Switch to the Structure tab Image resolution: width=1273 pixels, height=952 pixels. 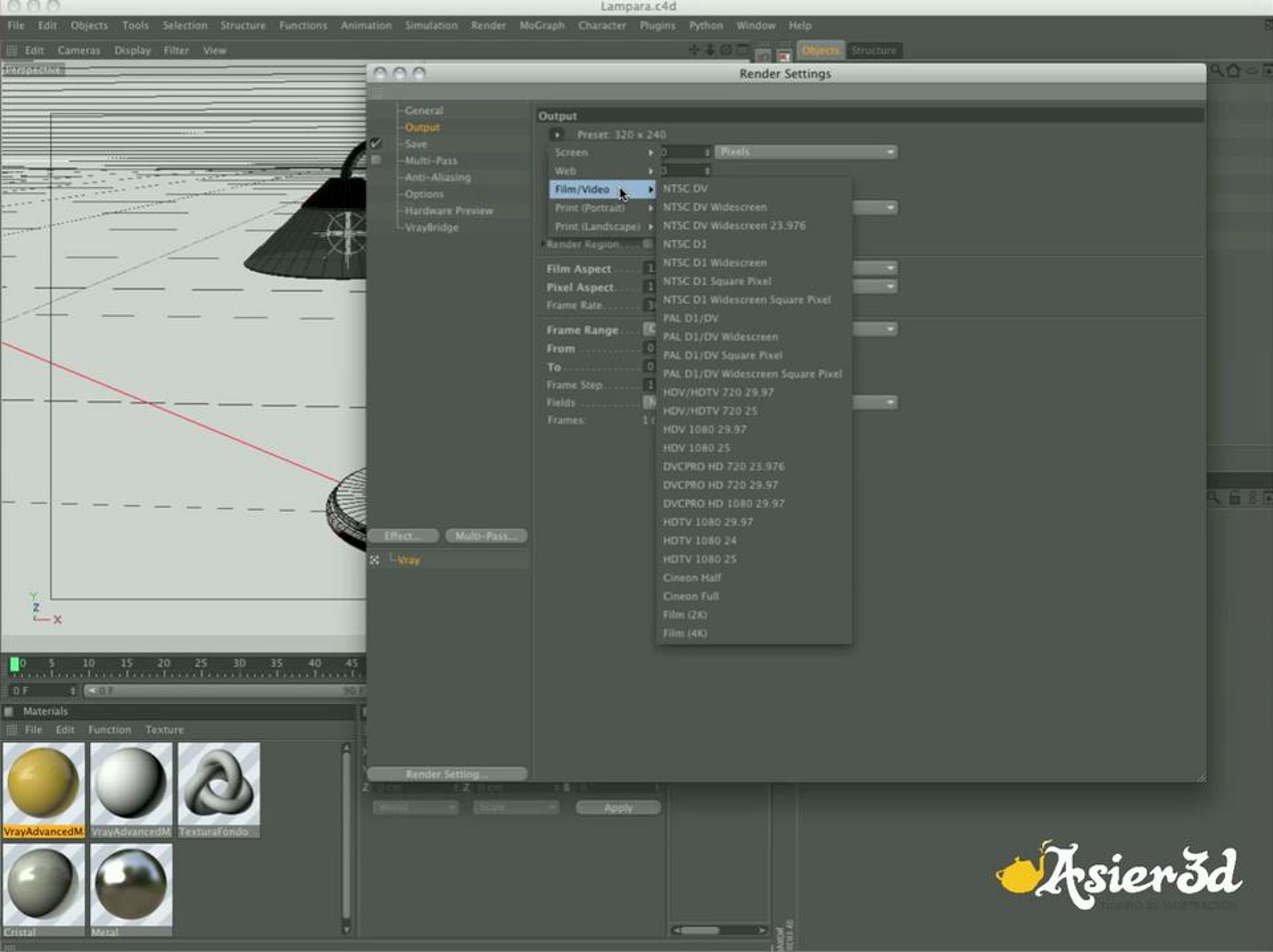click(874, 51)
